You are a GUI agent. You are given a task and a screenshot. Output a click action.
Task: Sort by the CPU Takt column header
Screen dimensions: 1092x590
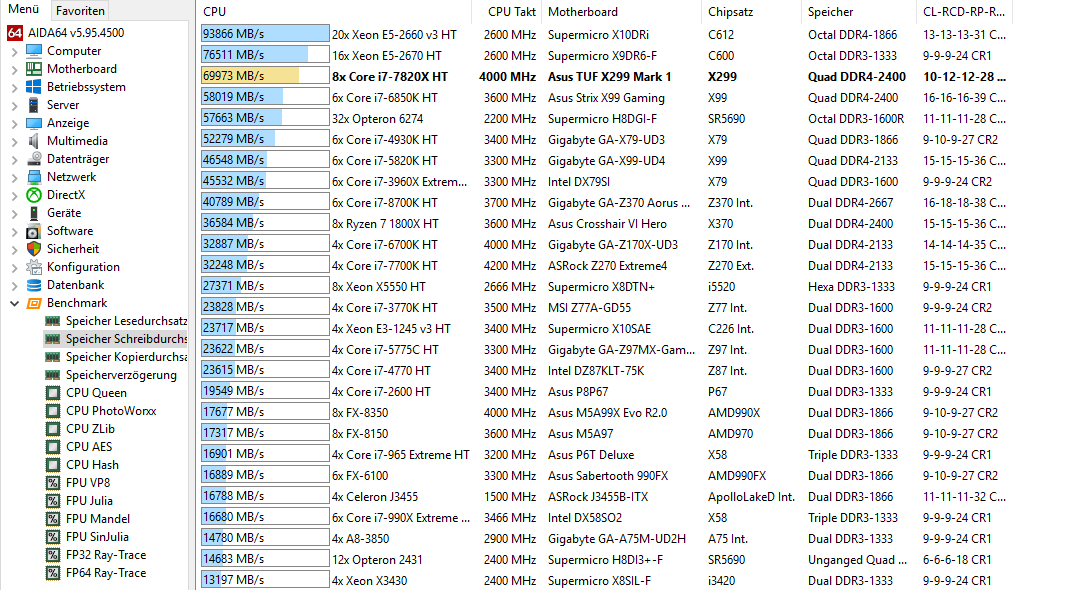tap(506, 12)
